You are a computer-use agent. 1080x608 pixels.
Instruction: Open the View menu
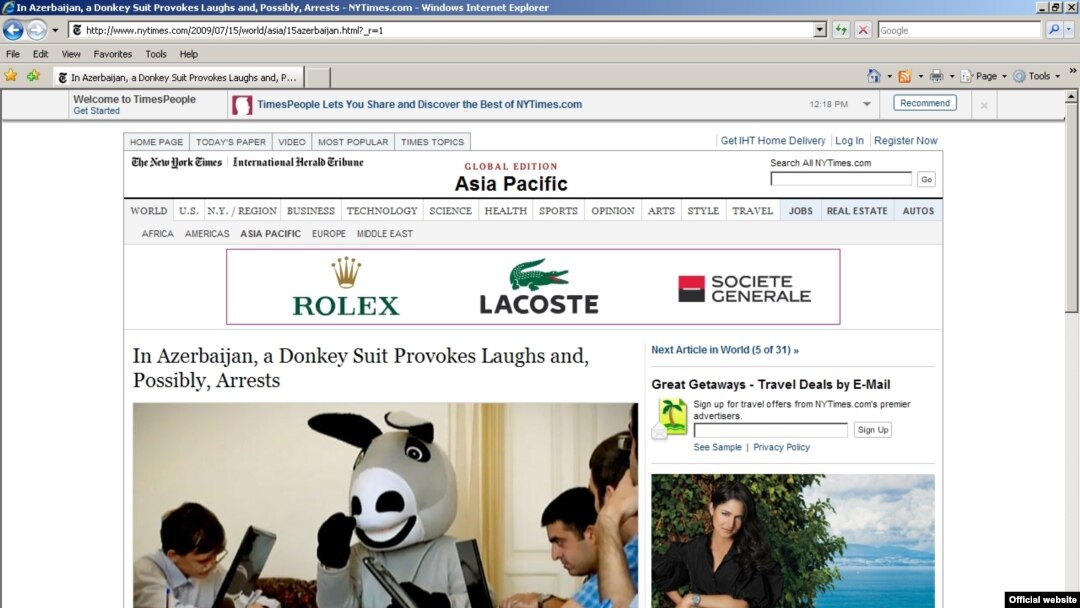click(71, 54)
